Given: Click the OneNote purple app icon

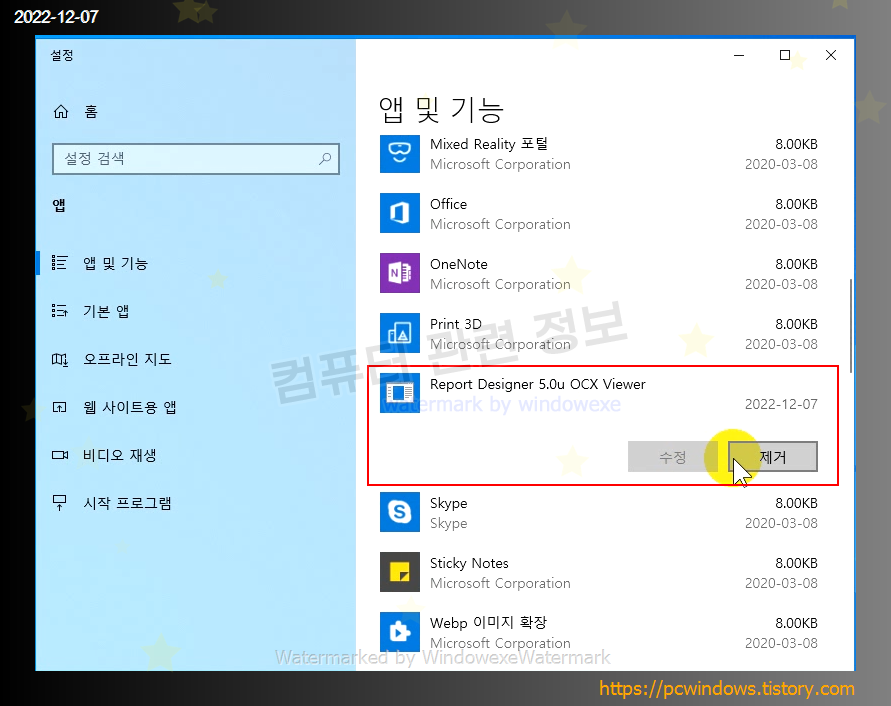Looking at the screenshot, I should (x=400, y=273).
